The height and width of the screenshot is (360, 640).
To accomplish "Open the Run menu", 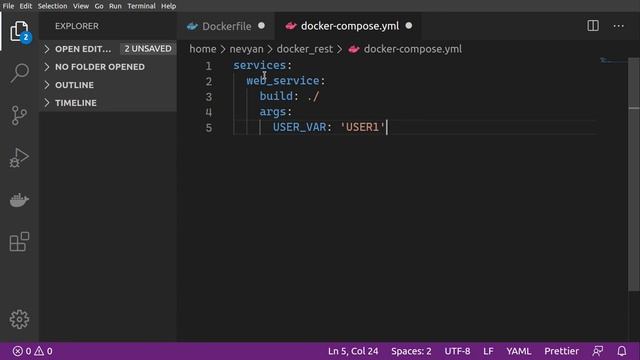I will [115, 6].
